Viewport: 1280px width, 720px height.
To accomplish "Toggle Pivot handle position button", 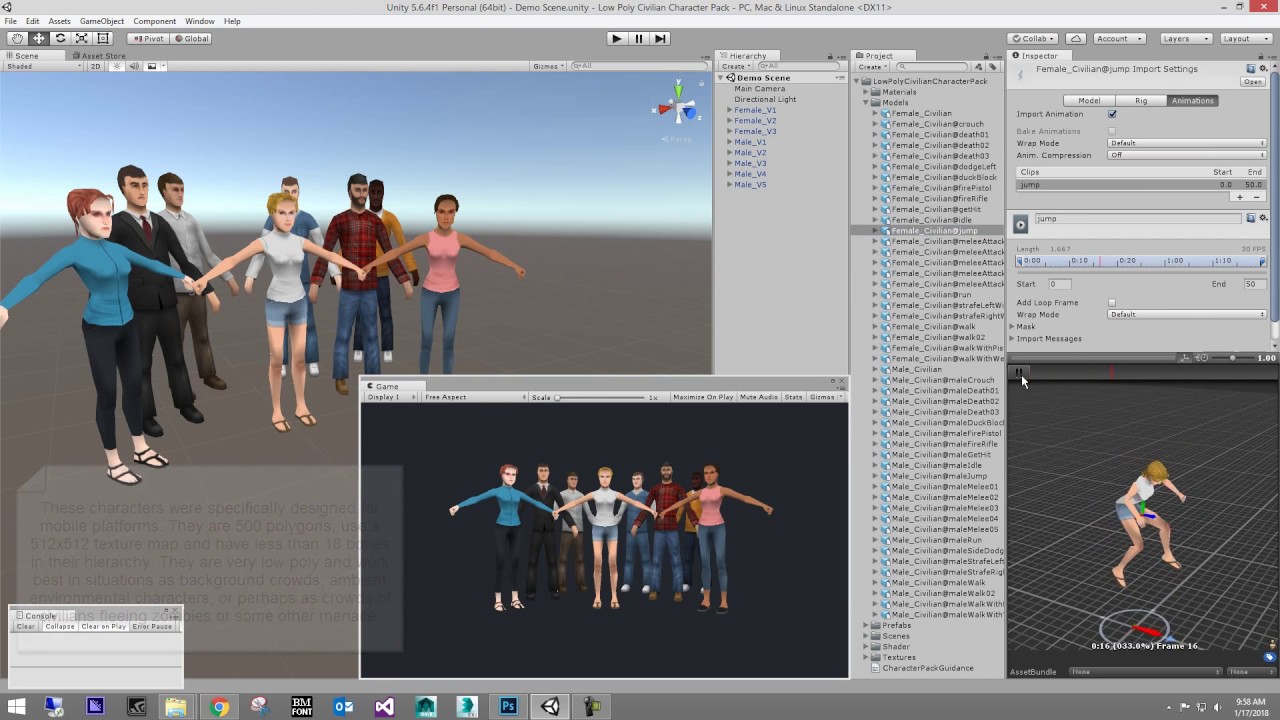I will (x=148, y=38).
